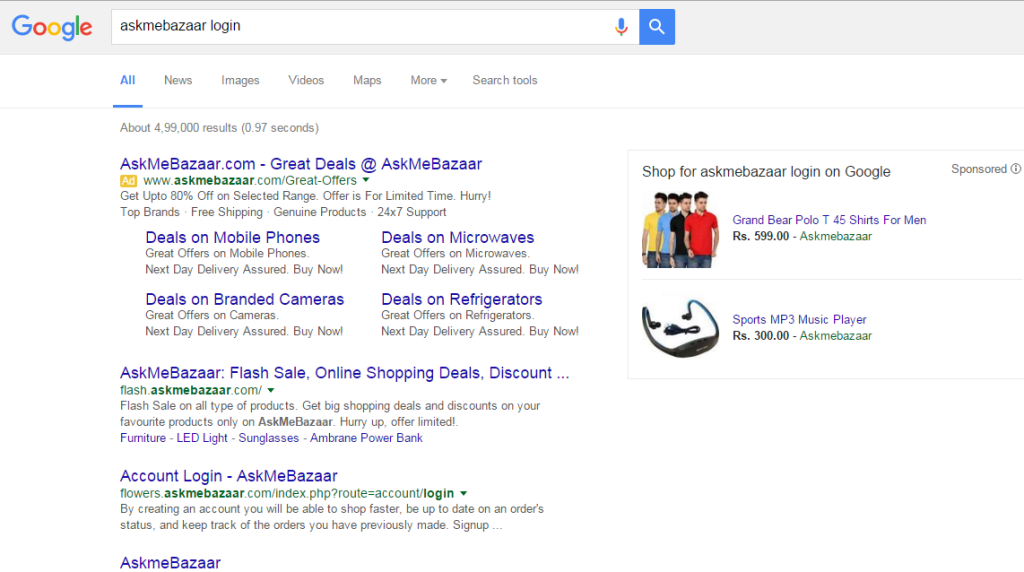
Task: Open Grand Bear Polo T 45 Shirts link
Action: coord(829,220)
